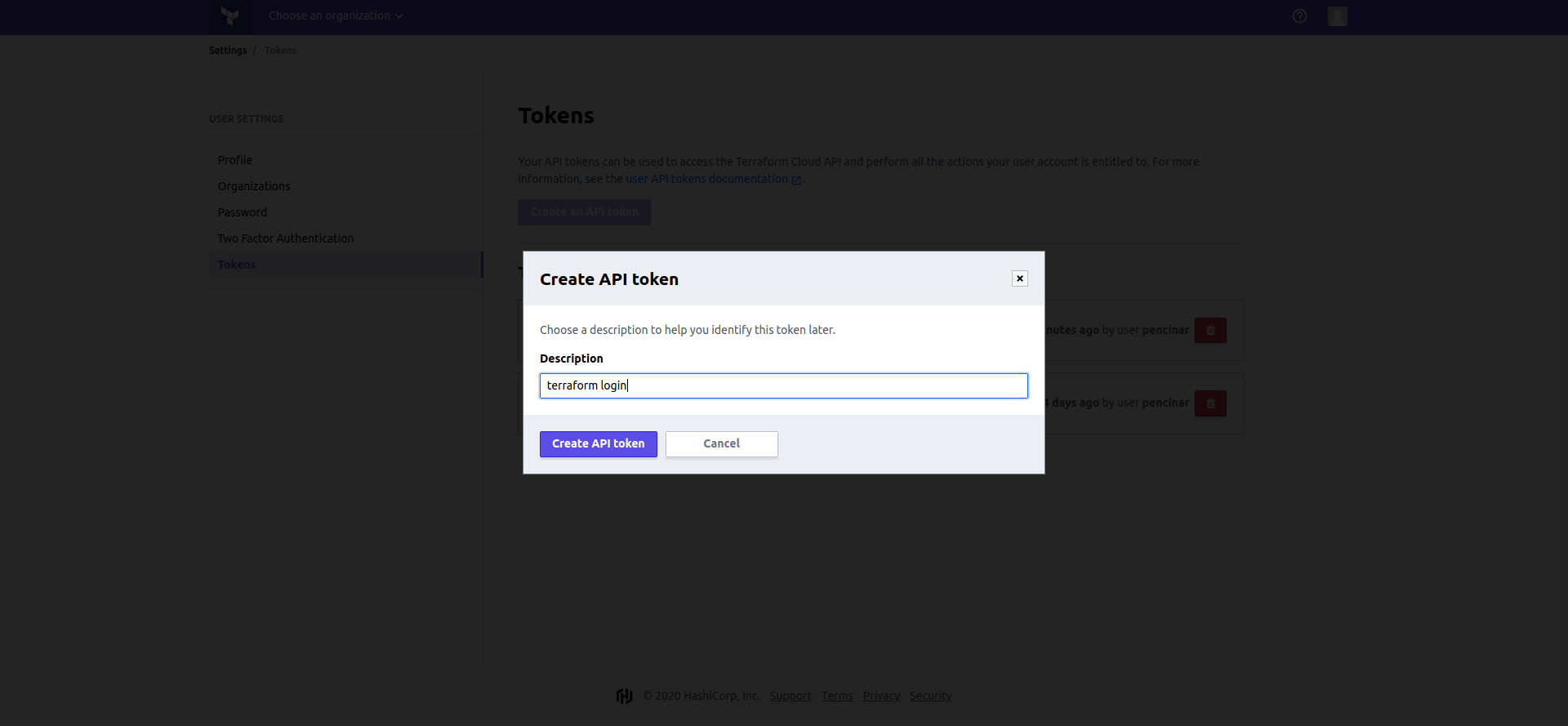Image resolution: width=1568 pixels, height=726 pixels.
Task: Open user API tokens documentation link
Action: point(706,179)
